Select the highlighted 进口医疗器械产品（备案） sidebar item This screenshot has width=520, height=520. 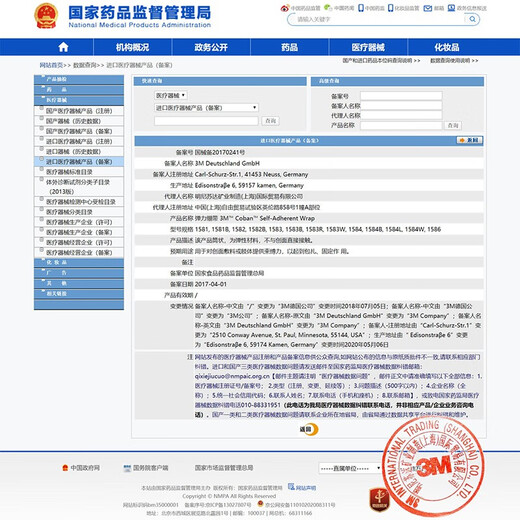(x=79, y=162)
